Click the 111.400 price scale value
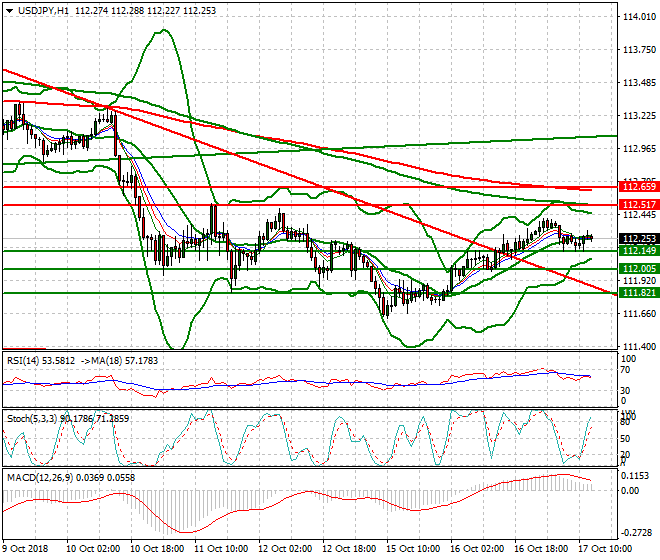Viewport: 660px width, 560px height. [639, 347]
